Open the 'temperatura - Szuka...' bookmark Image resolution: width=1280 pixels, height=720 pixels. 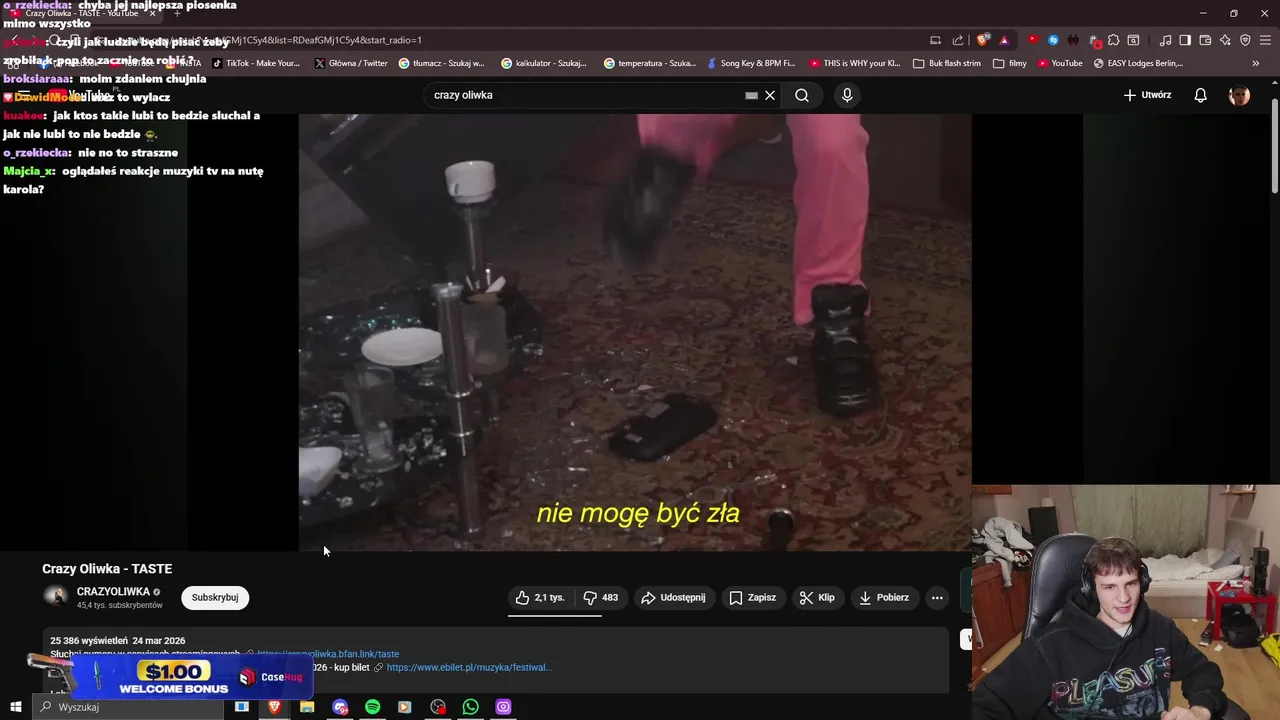click(650, 63)
